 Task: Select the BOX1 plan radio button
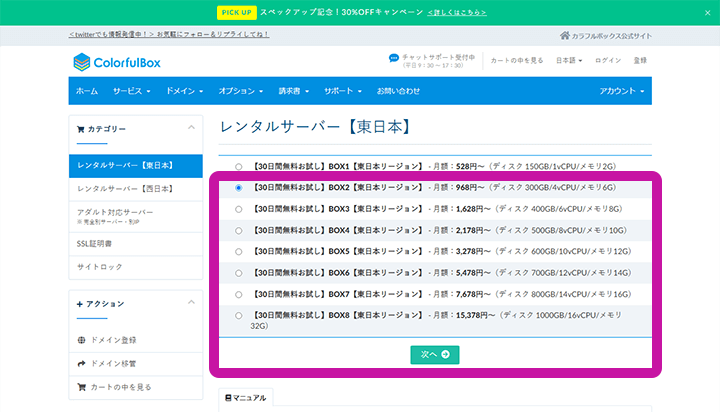(238, 166)
